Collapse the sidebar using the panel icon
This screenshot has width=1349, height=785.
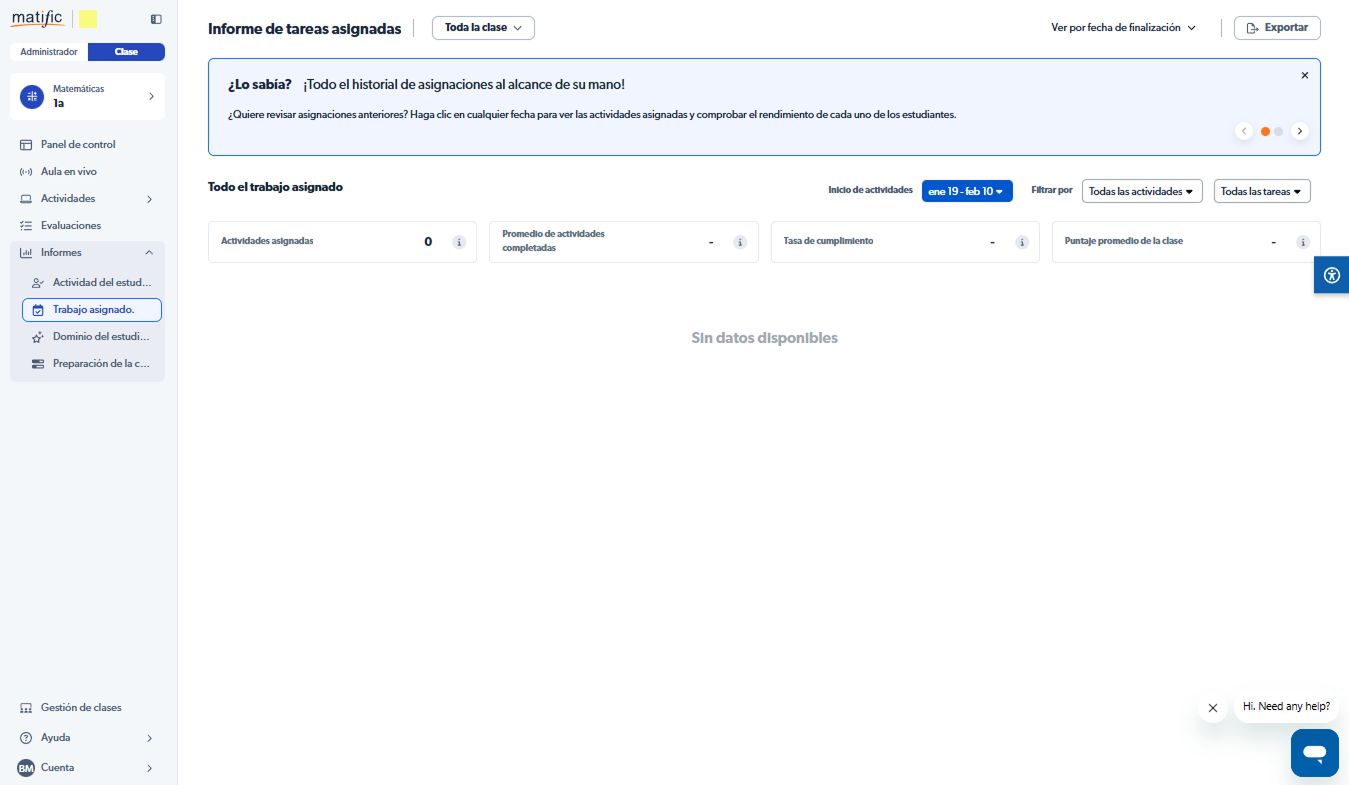pos(155,19)
